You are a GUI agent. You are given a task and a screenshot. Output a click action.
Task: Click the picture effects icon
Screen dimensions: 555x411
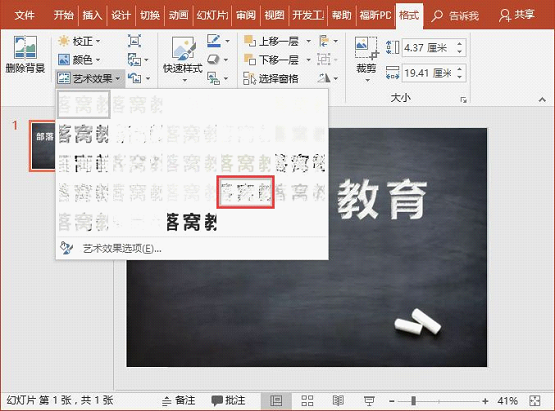(x=213, y=59)
